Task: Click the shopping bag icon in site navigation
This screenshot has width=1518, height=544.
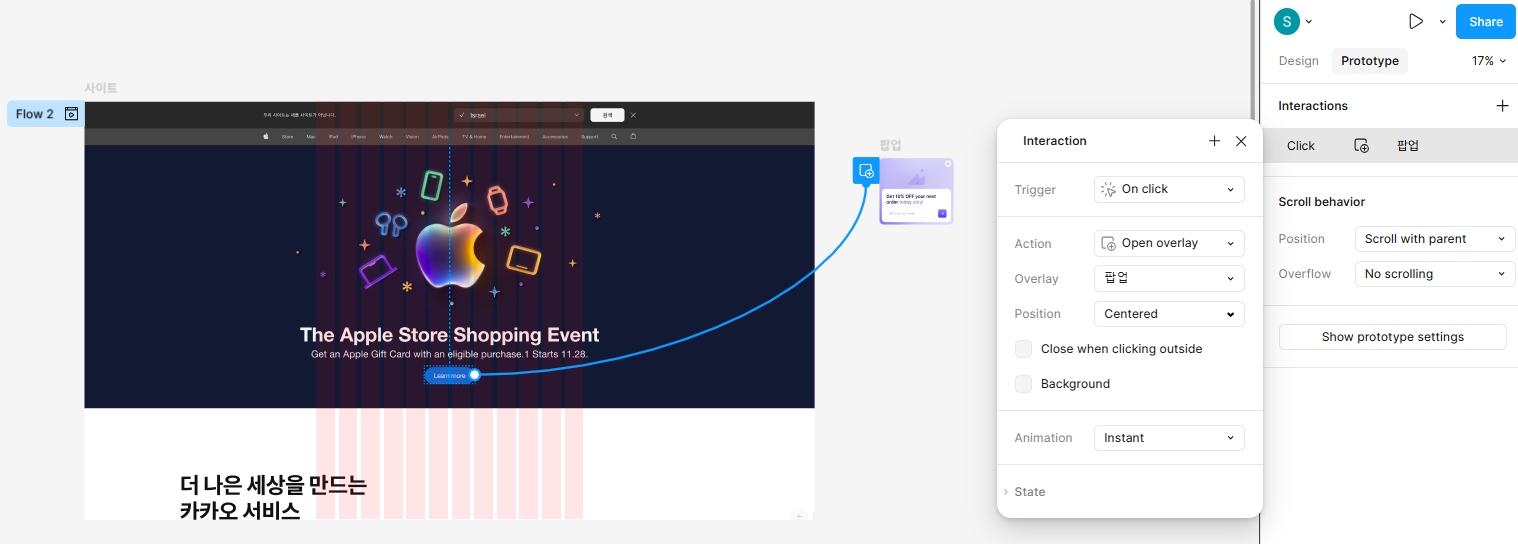Action: [633, 136]
